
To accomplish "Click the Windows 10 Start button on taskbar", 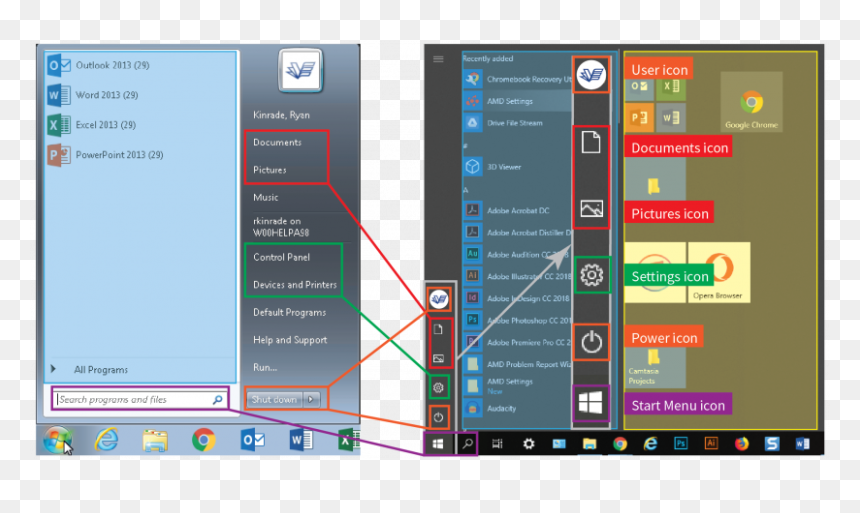I will [438, 443].
